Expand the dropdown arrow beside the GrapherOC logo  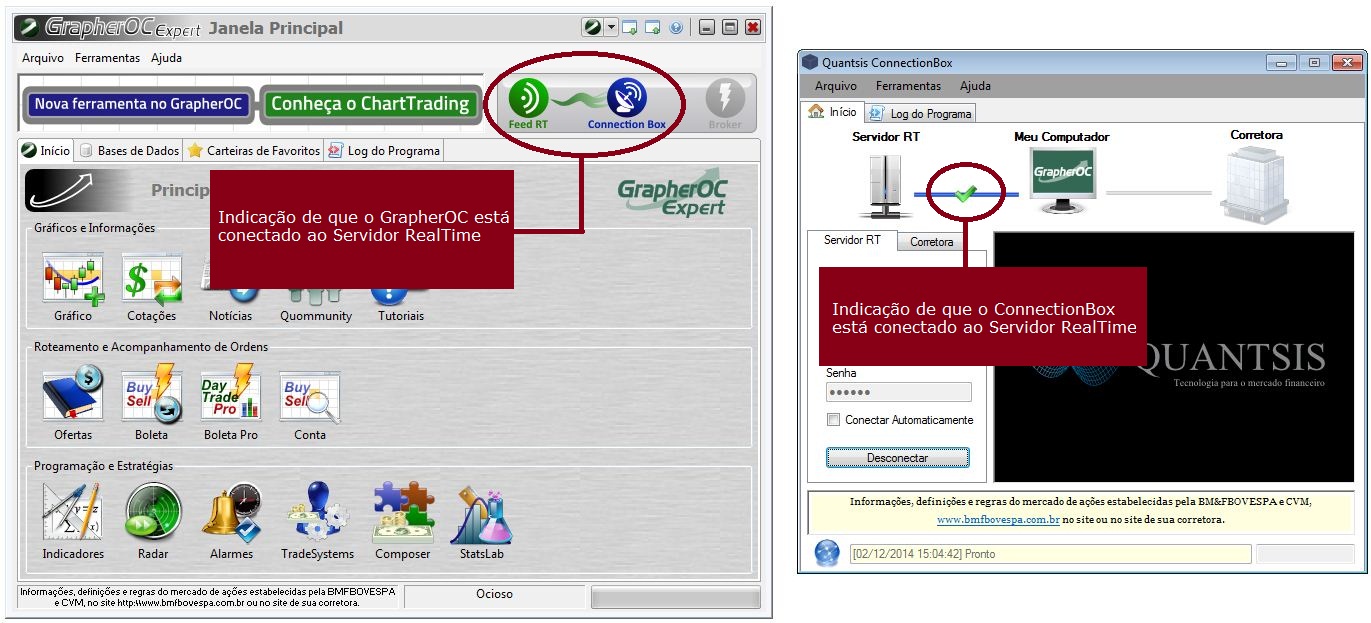[x=611, y=28]
